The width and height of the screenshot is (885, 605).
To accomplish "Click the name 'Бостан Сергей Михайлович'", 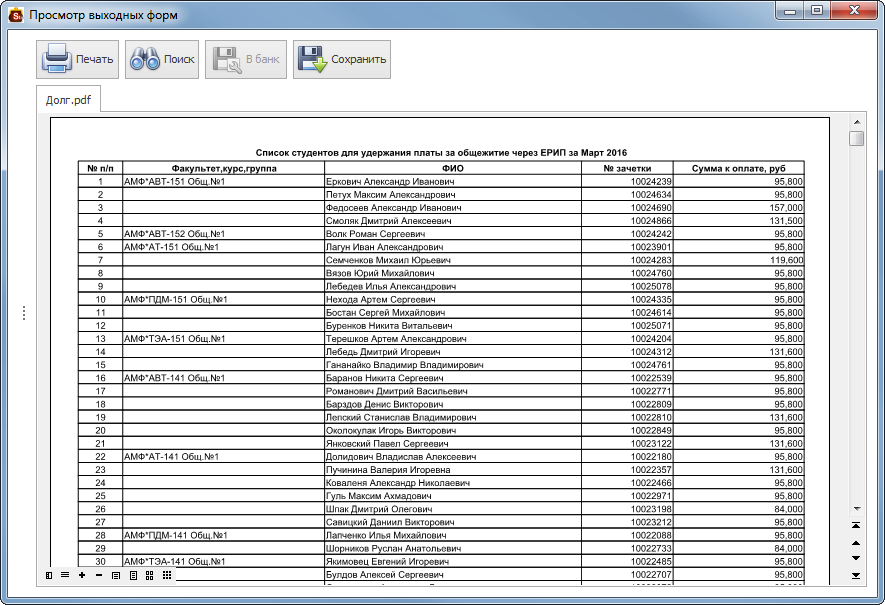I will click(x=385, y=313).
